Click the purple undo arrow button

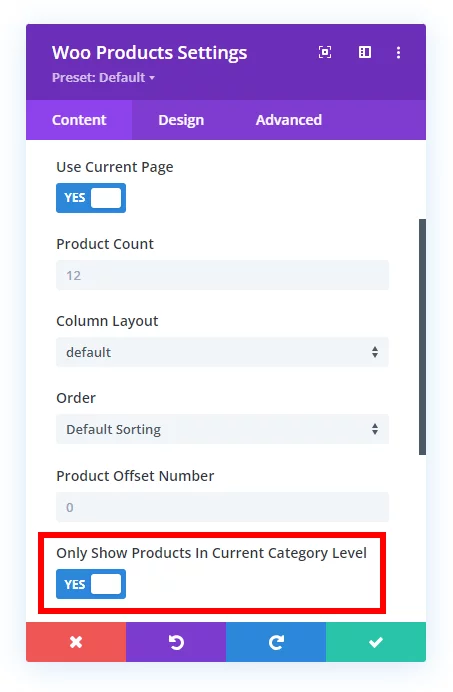click(x=176, y=642)
